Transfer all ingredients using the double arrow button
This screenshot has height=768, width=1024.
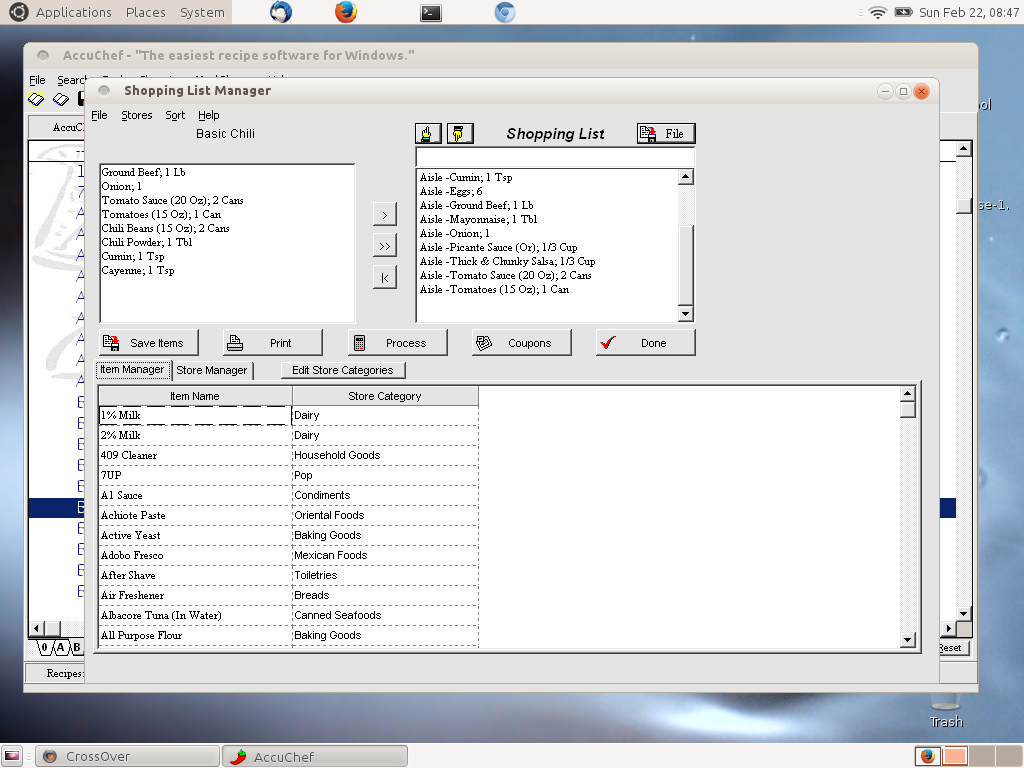(x=385, y=245)
